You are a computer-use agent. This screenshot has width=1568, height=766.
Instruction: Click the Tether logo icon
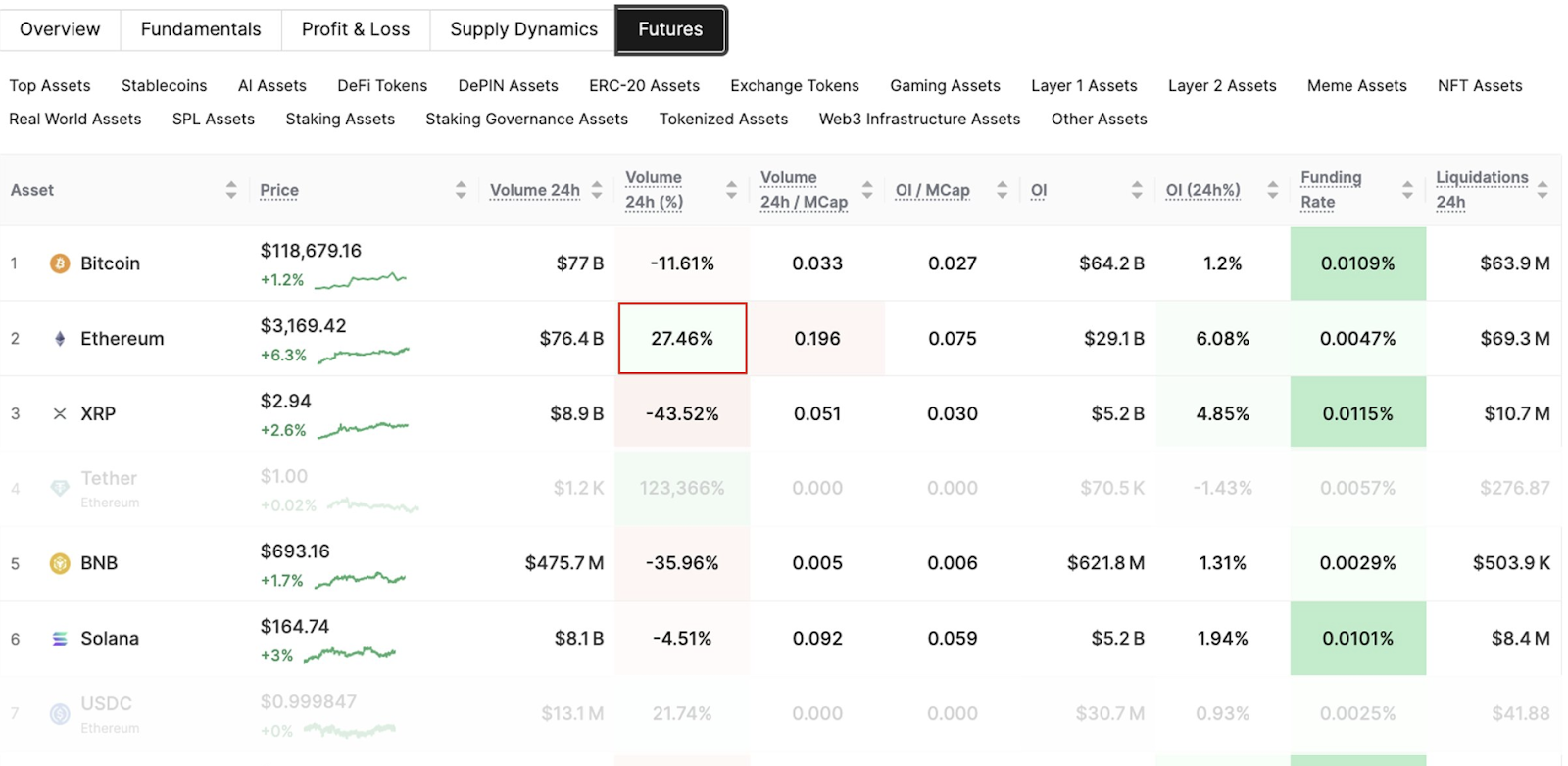click(x=60, y=488)
